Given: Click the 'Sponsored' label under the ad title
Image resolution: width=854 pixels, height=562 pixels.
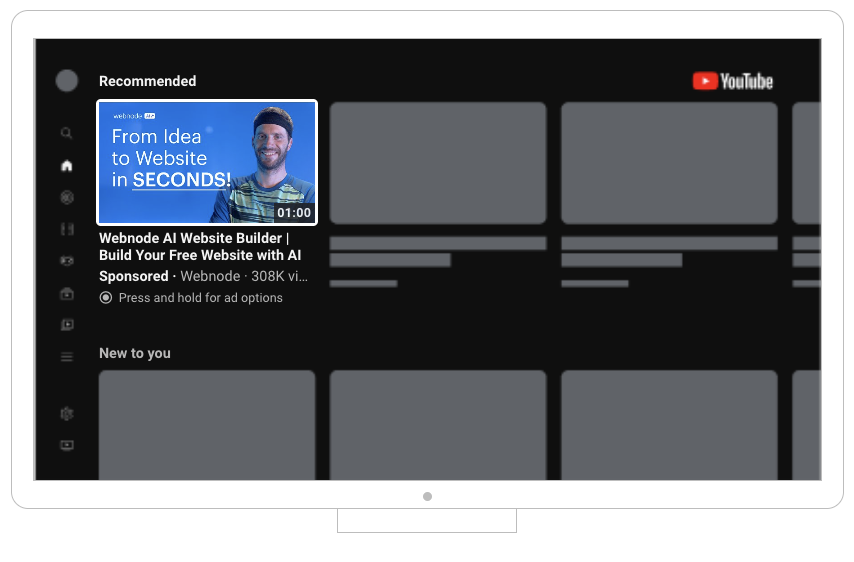Looking at the screenshot, I should (133, 276).
